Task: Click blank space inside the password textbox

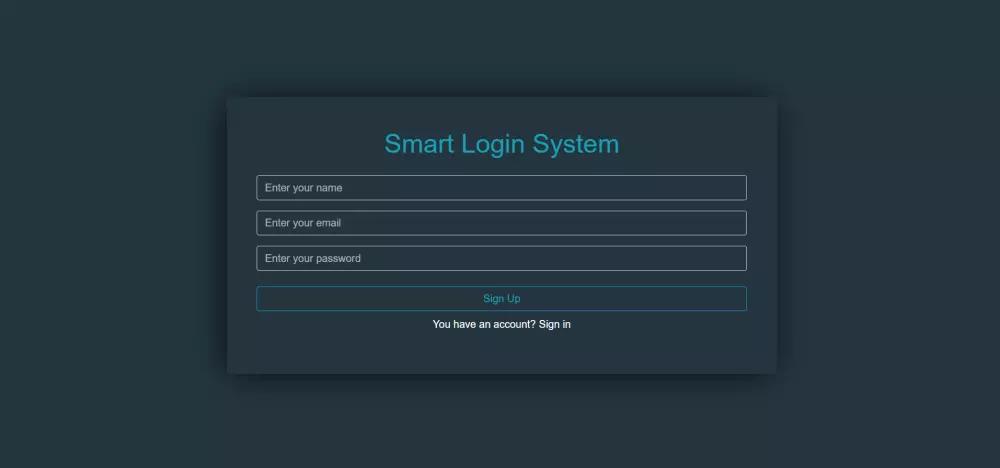Action: tap(574, 258)
